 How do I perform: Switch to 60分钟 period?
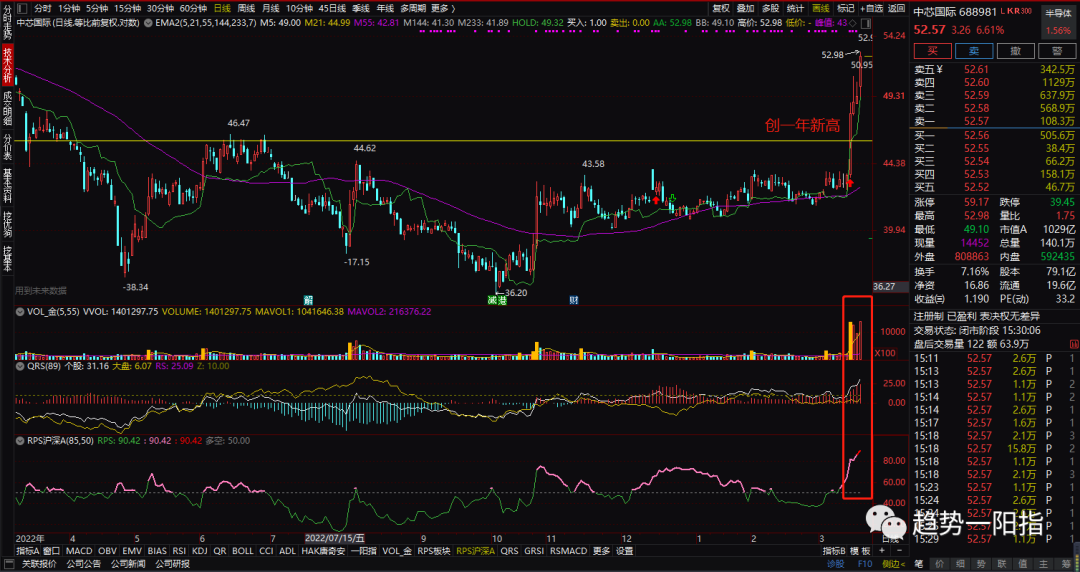[193, 8]
